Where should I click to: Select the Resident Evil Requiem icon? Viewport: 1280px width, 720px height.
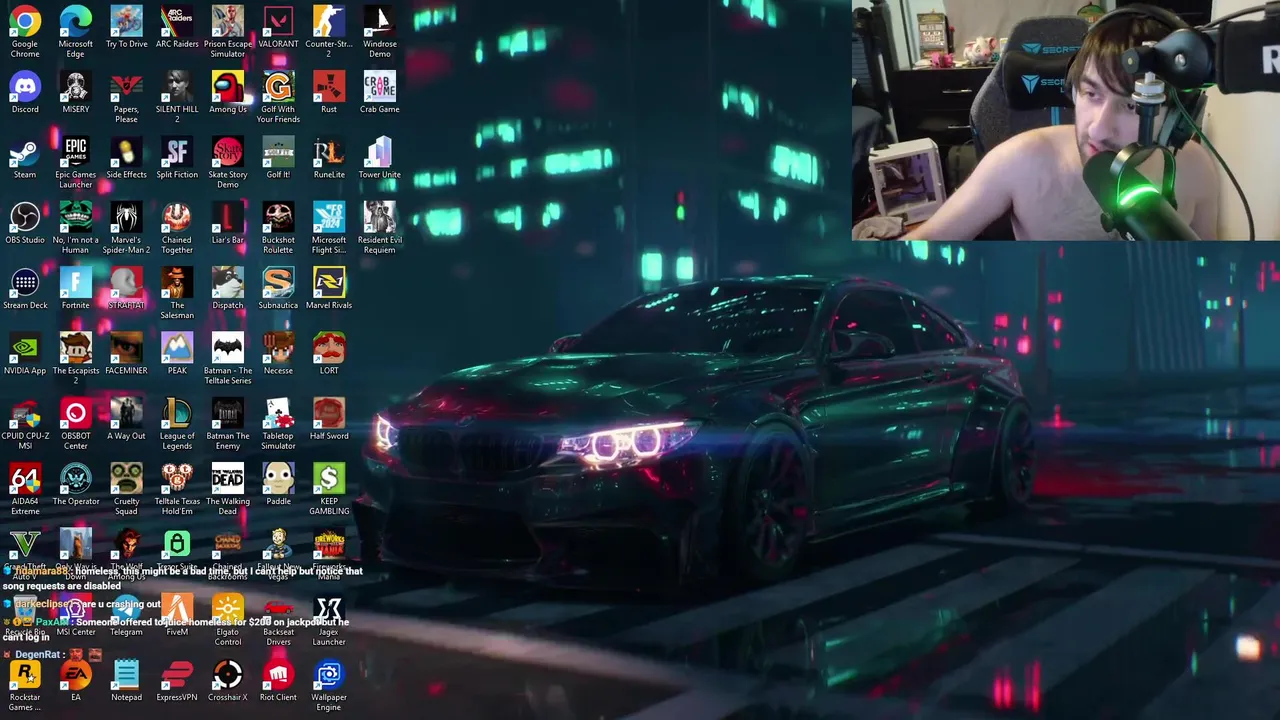[380, 217]
